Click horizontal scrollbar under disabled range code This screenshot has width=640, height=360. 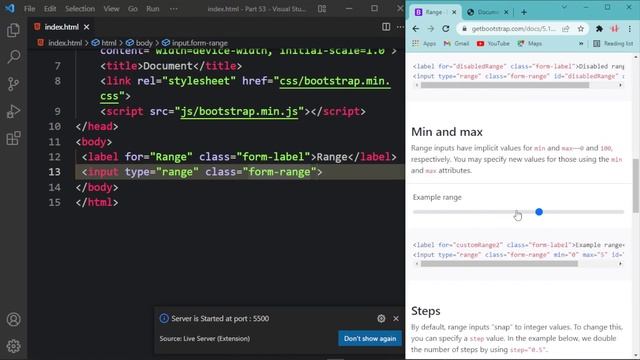505,85
